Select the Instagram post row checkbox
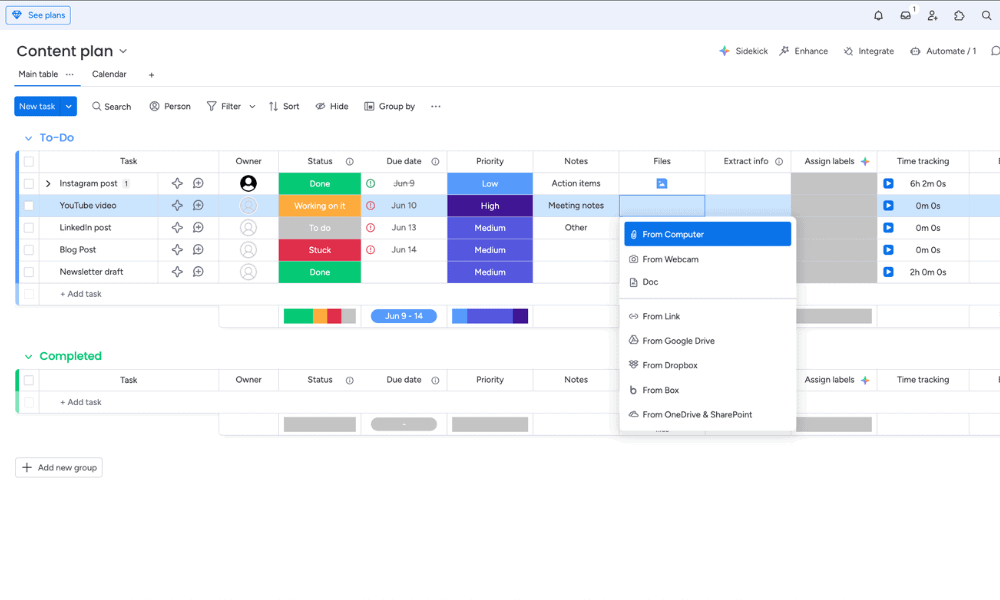The height and width of the screenshot is (600, 1000). coord(29,184)
